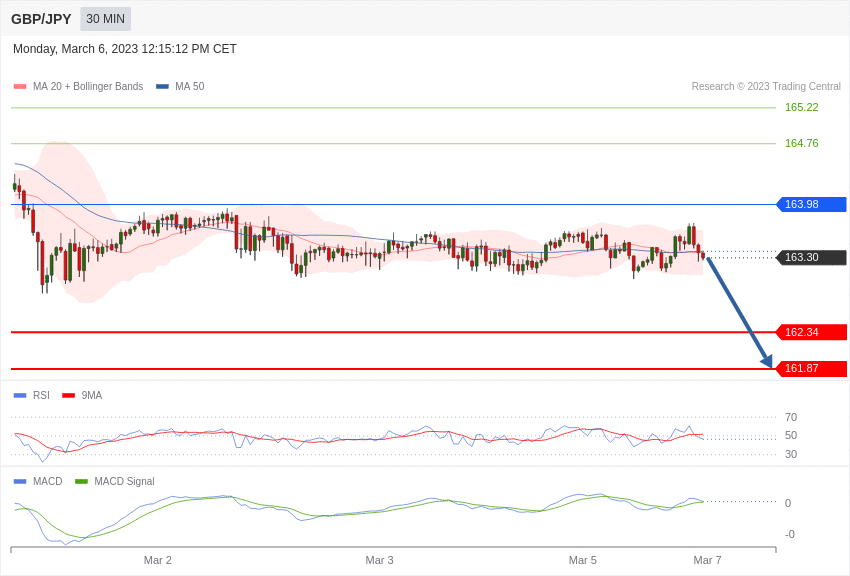Click the Research © 2023 Trading Central credit
The image size is (850, 576).
pos(766,86)
